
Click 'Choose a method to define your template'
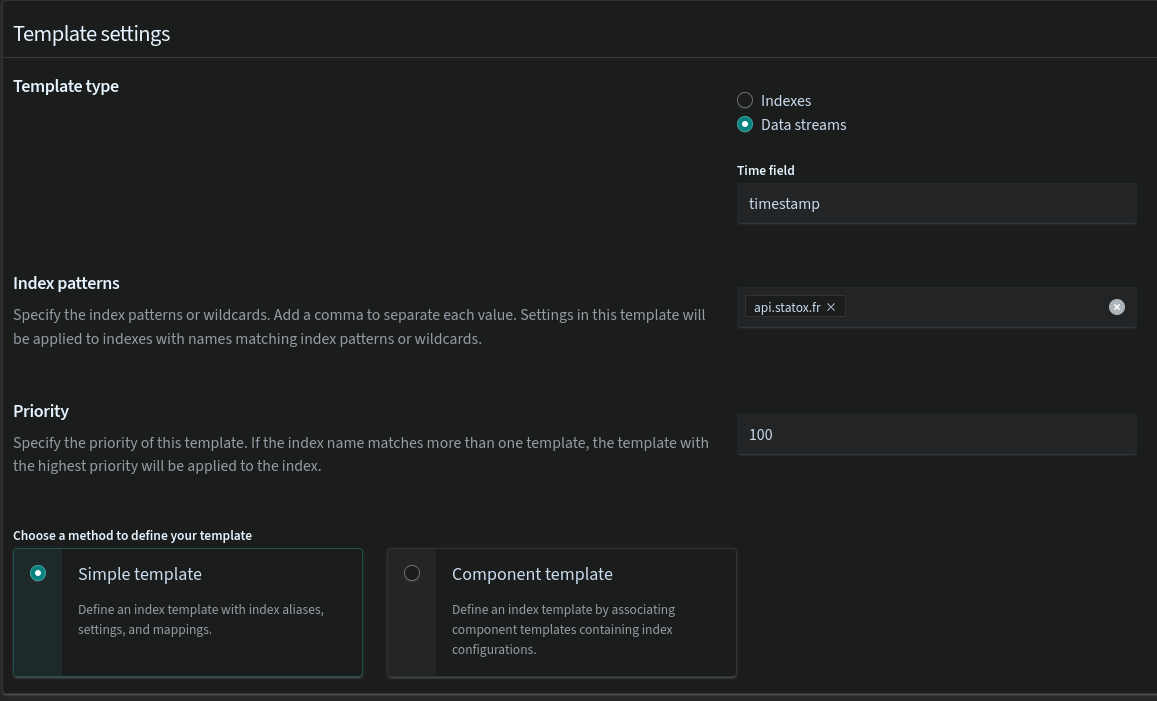point(132,536)
